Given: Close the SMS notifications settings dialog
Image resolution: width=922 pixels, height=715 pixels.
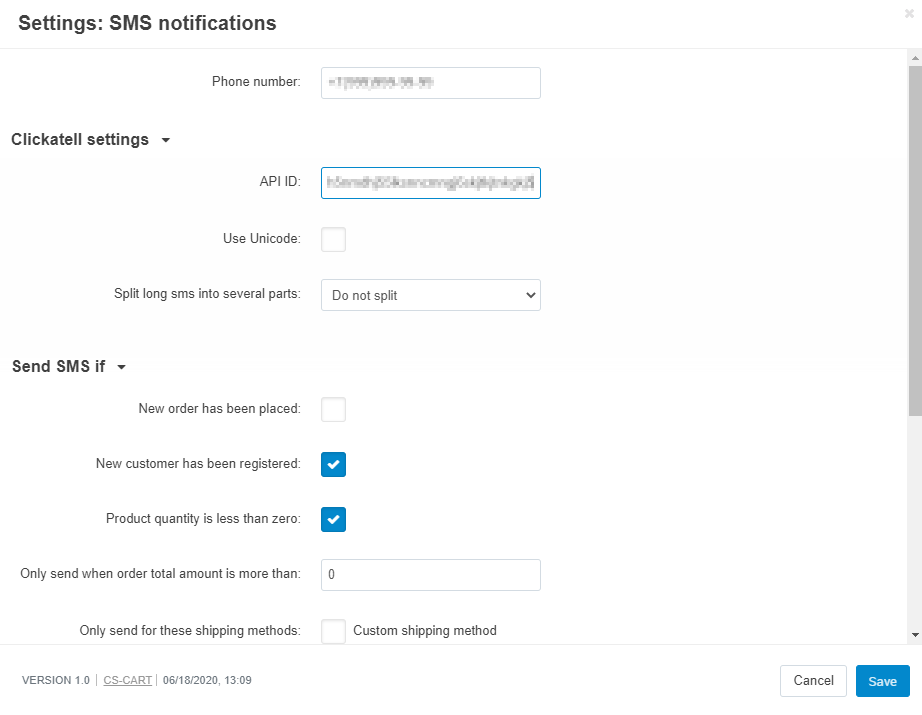Looking at the screenshot, I should pos(909,14).
